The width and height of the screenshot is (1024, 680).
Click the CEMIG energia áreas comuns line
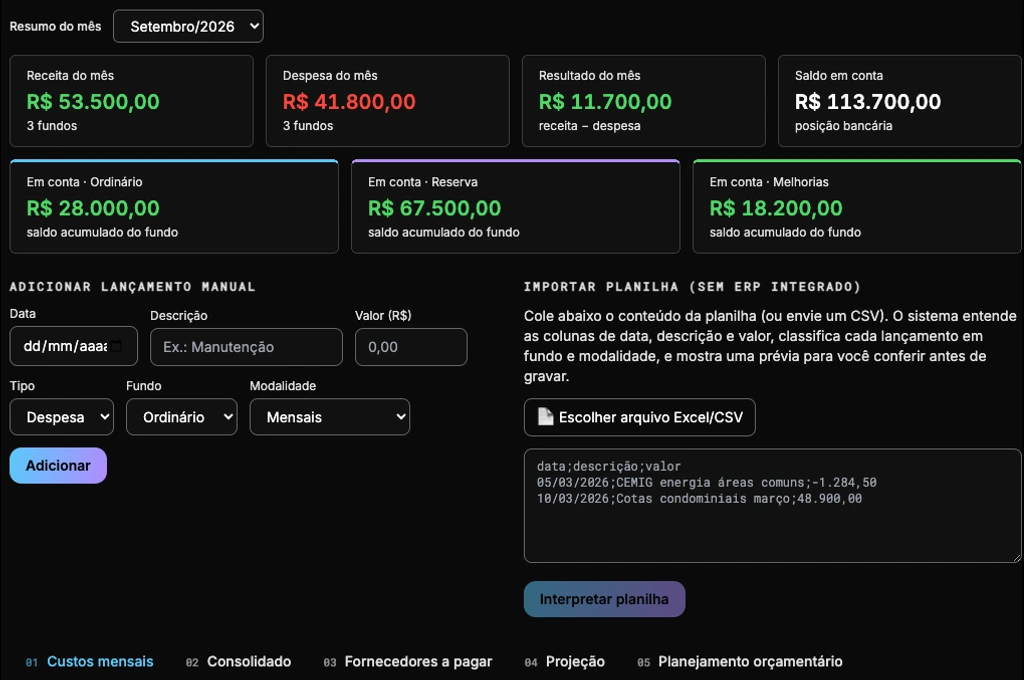[707, 483]
